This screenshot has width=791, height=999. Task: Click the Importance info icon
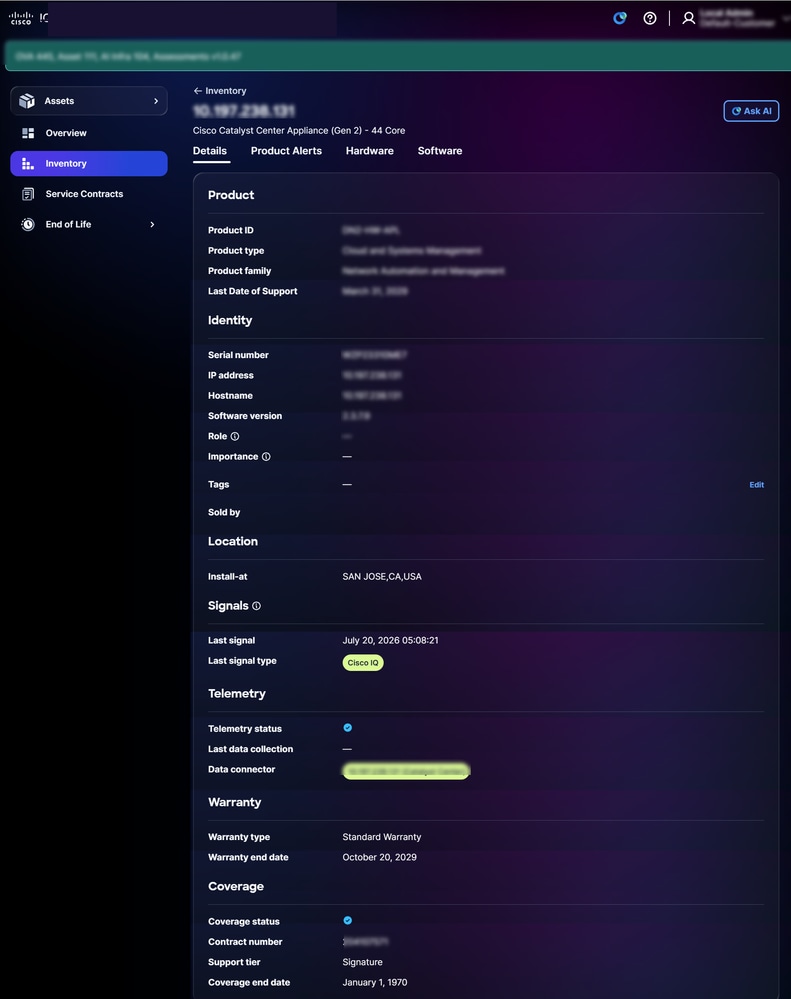[266, 457]
